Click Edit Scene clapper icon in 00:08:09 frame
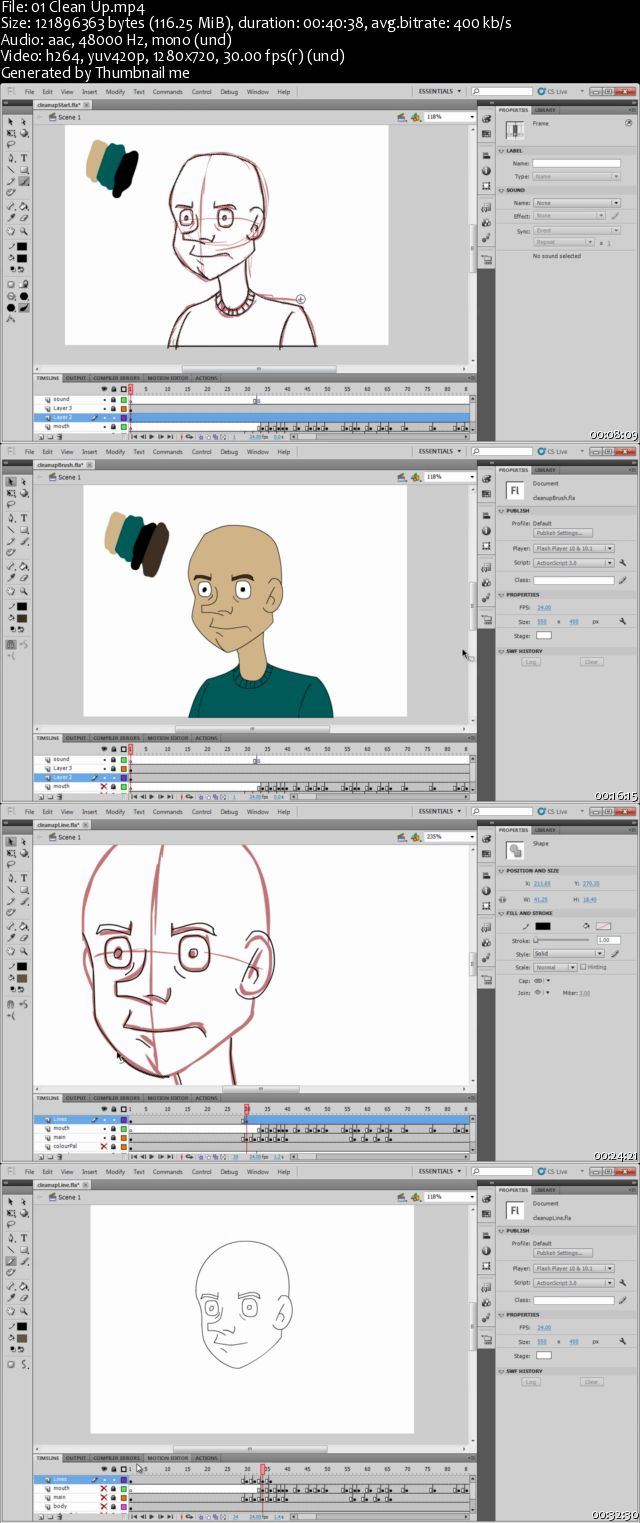The width and height of the screenshot is (640, 1523). (400, 117)
